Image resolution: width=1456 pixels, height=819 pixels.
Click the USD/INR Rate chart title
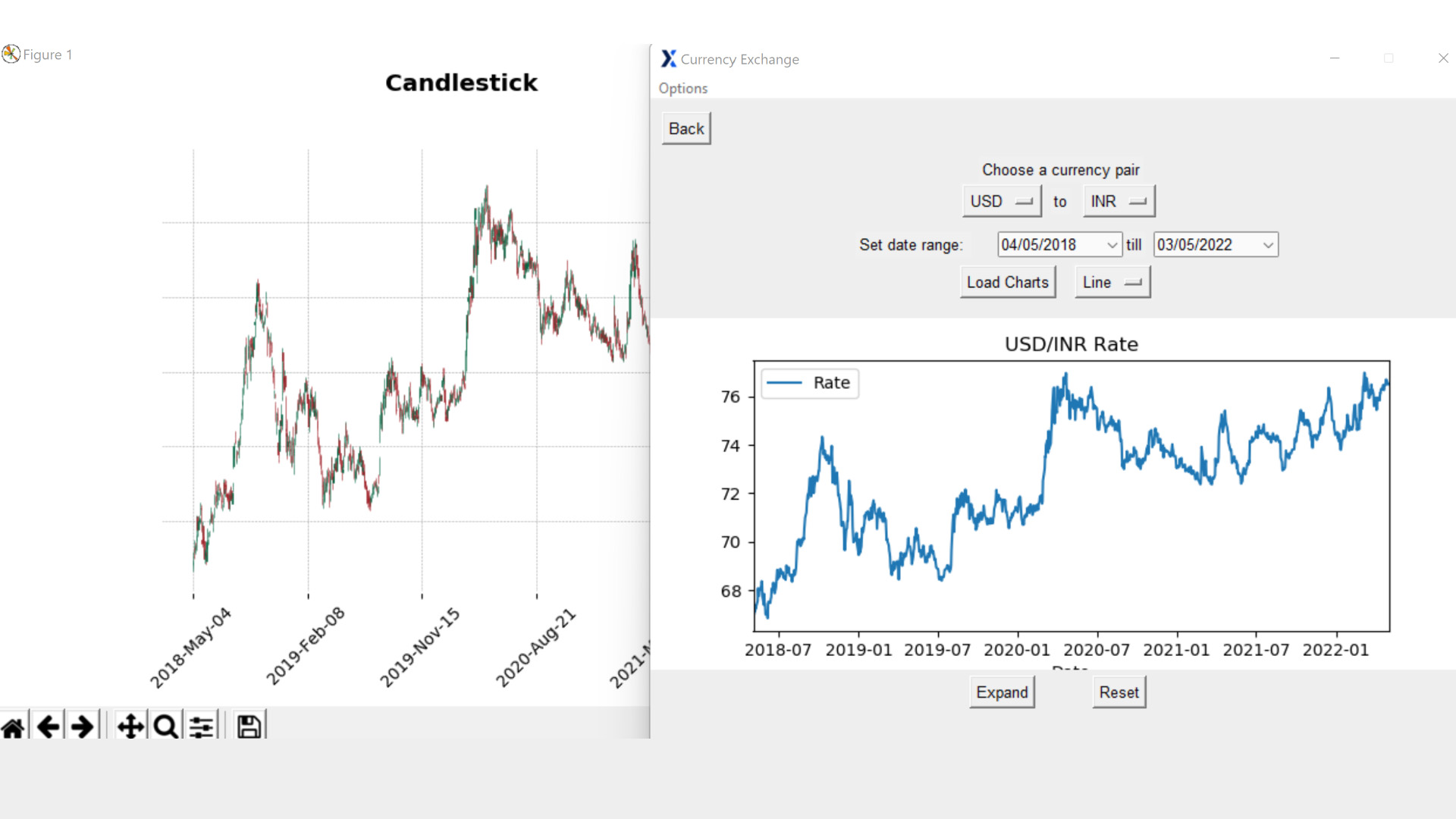point(1071,344)
